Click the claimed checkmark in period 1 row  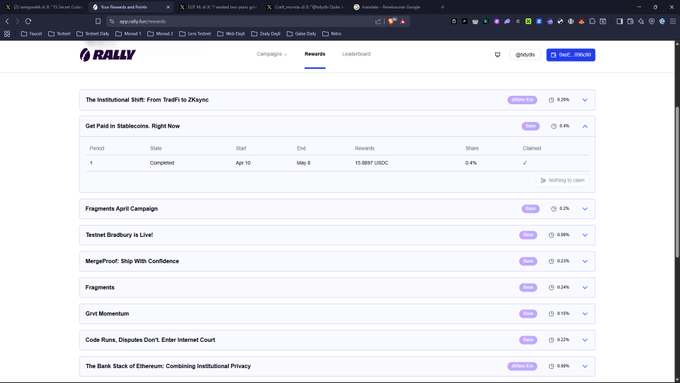point(525,163)
